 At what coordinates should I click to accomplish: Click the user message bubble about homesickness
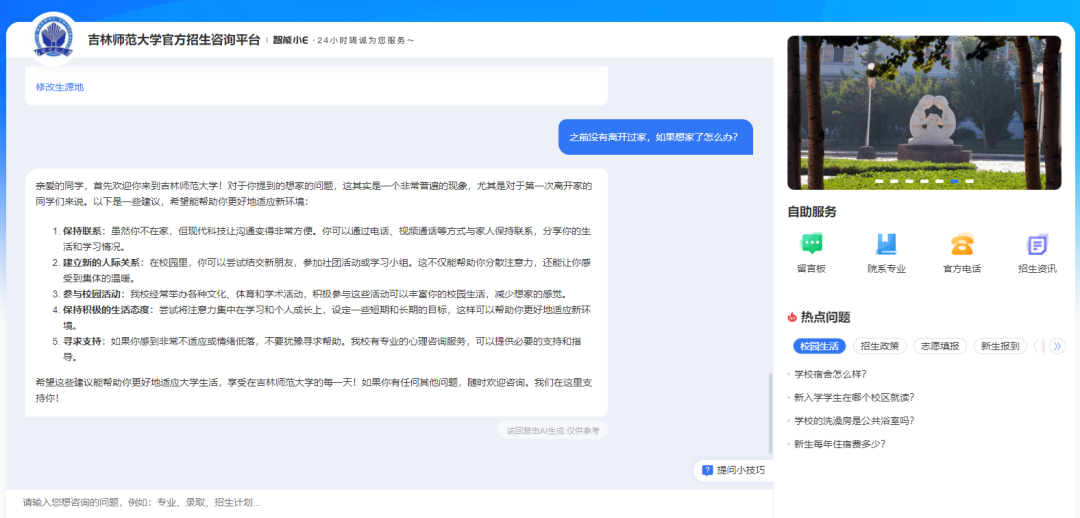coord(655,137)
